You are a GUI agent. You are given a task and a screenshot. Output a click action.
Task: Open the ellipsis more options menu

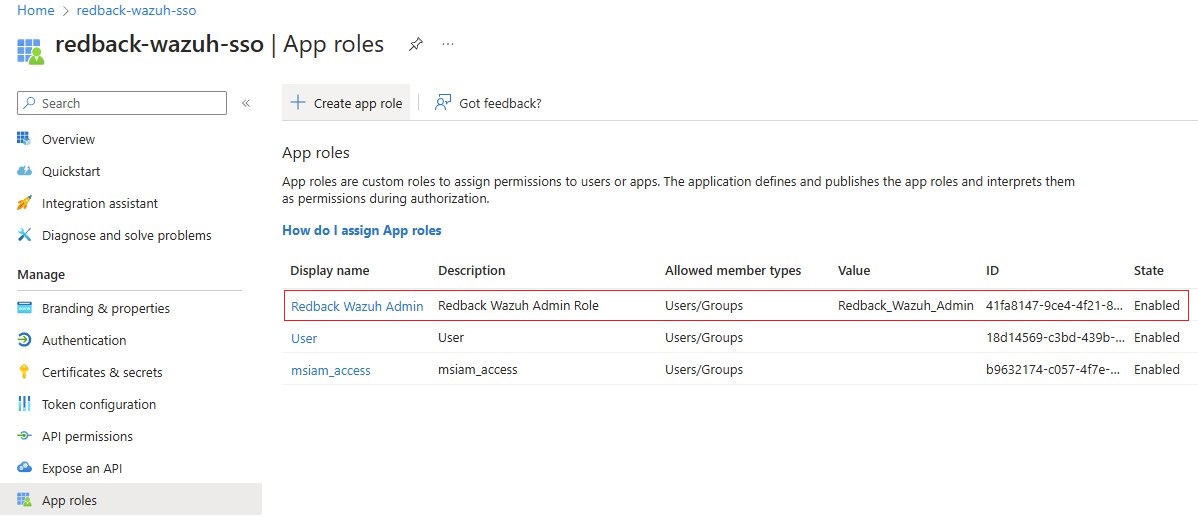click(x=448, y=44)
